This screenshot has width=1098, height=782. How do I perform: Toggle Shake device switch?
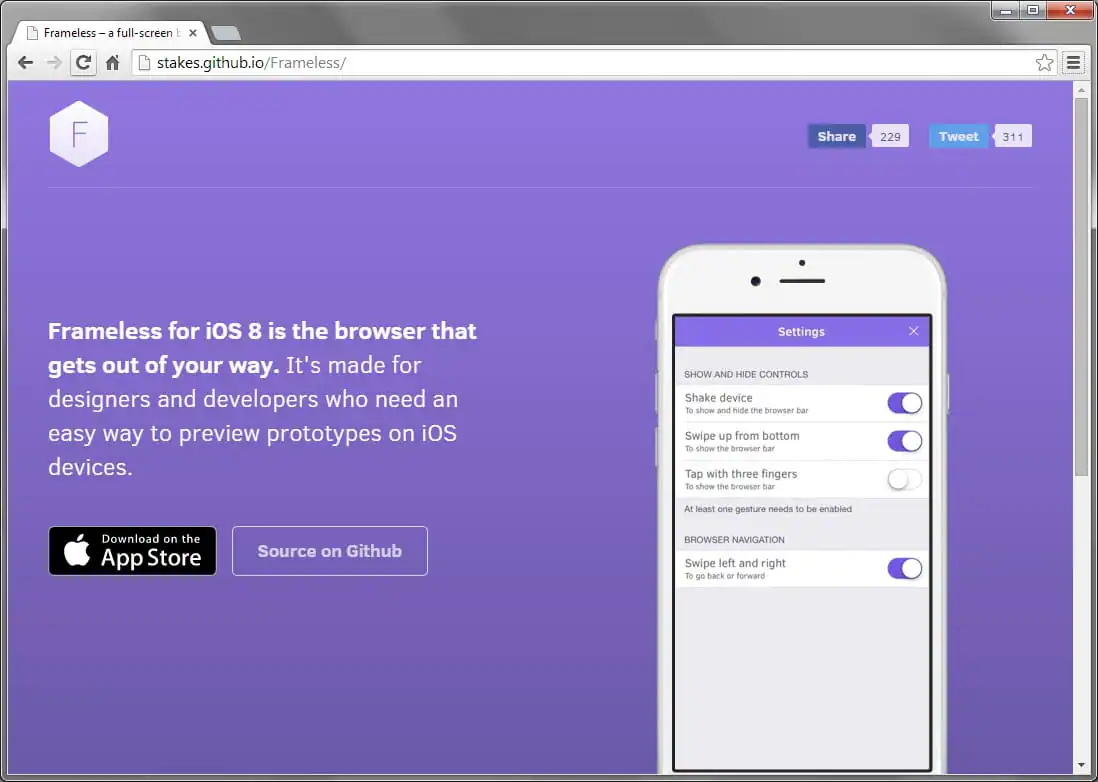(905, 403)
